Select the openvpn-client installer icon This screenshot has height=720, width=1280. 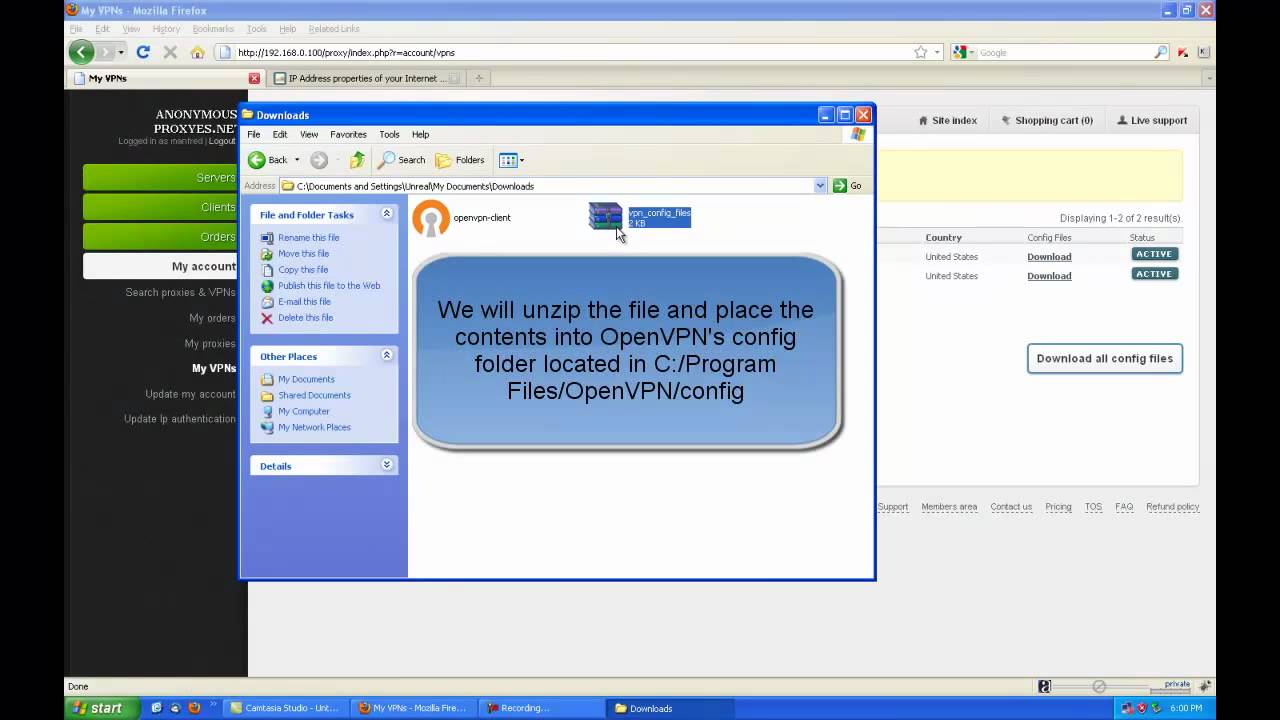(432, 218)
